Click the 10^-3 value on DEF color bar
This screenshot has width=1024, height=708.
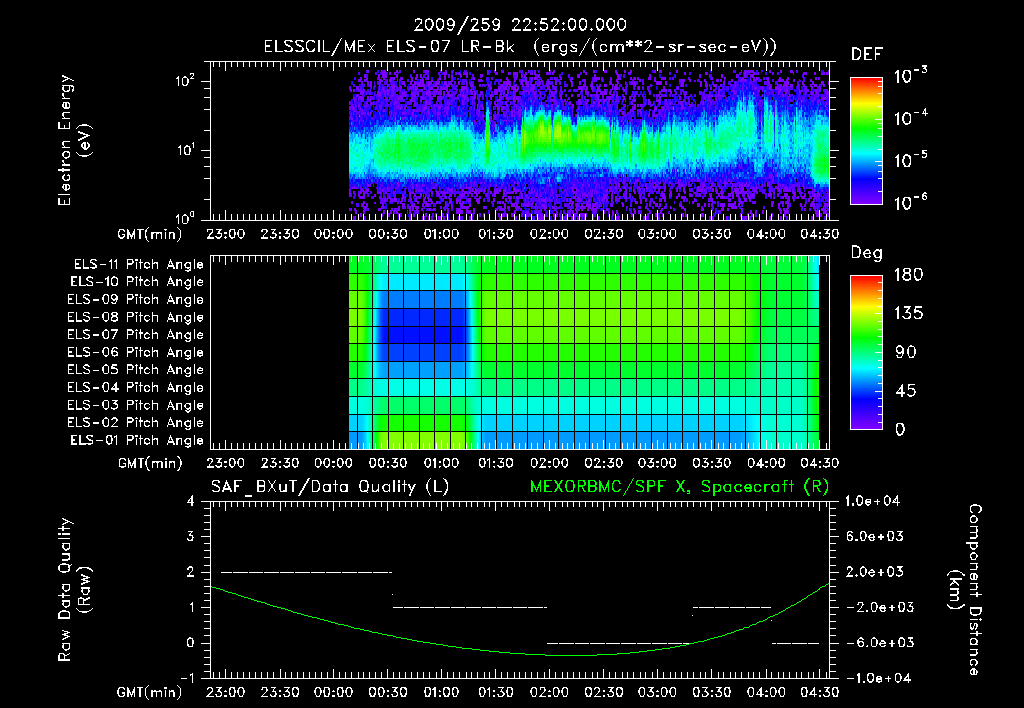[x=910, y=76]
